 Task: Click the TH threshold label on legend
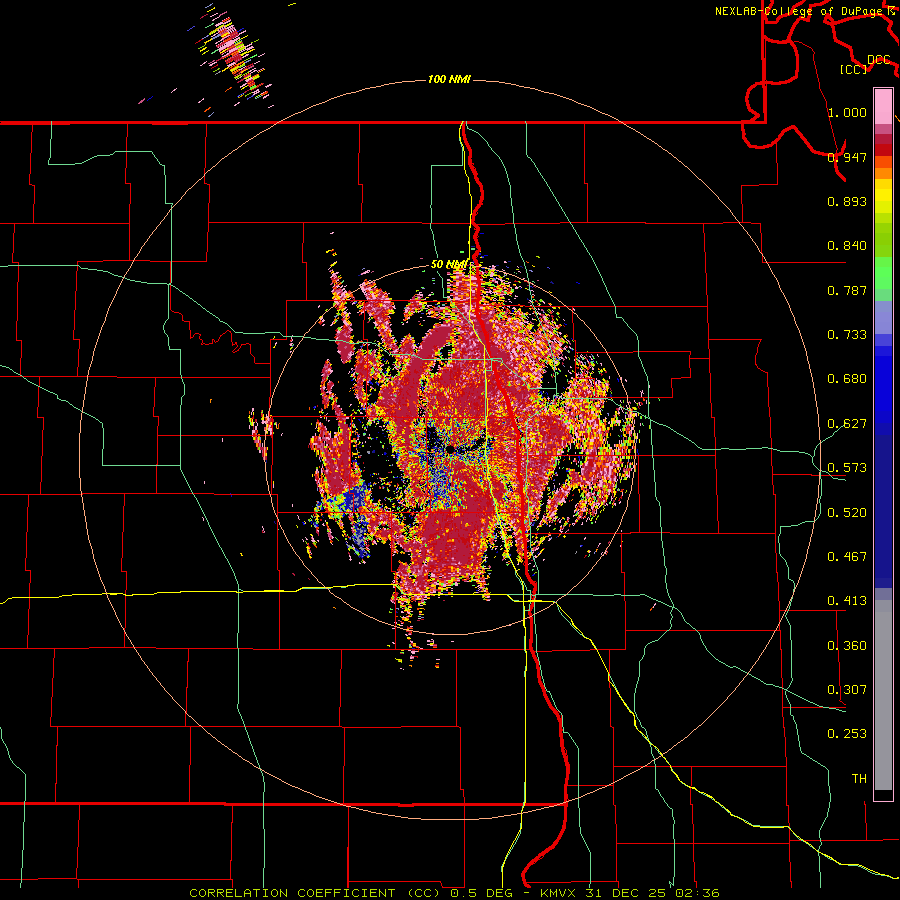(x=859, y=779)
